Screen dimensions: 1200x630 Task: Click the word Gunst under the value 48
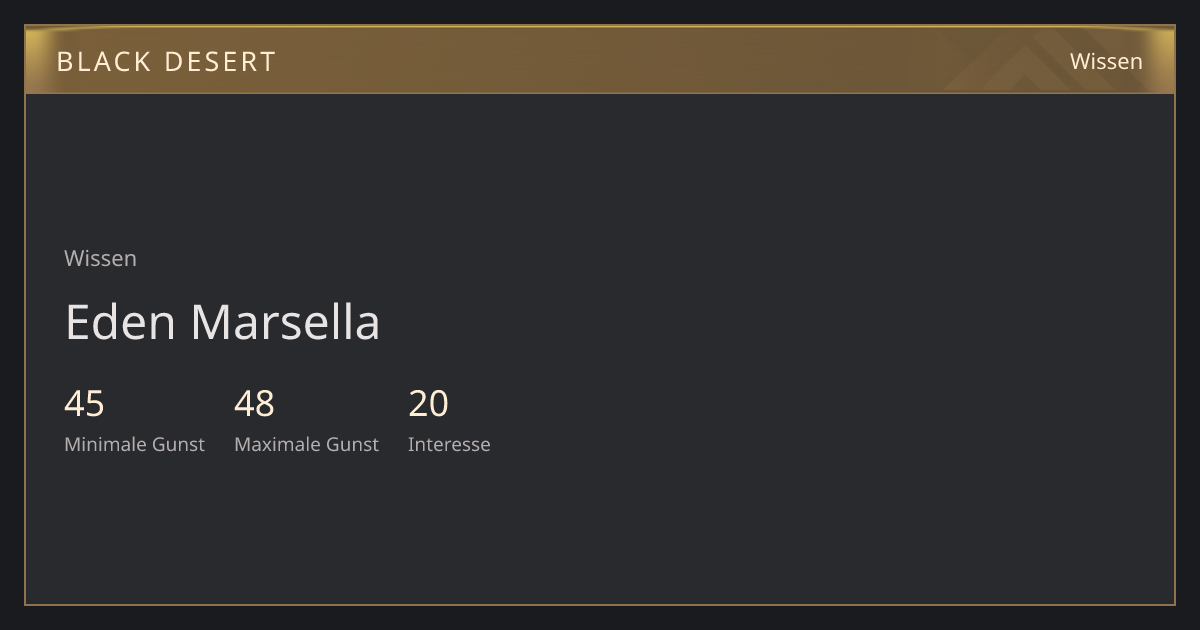tap(351, 444)
